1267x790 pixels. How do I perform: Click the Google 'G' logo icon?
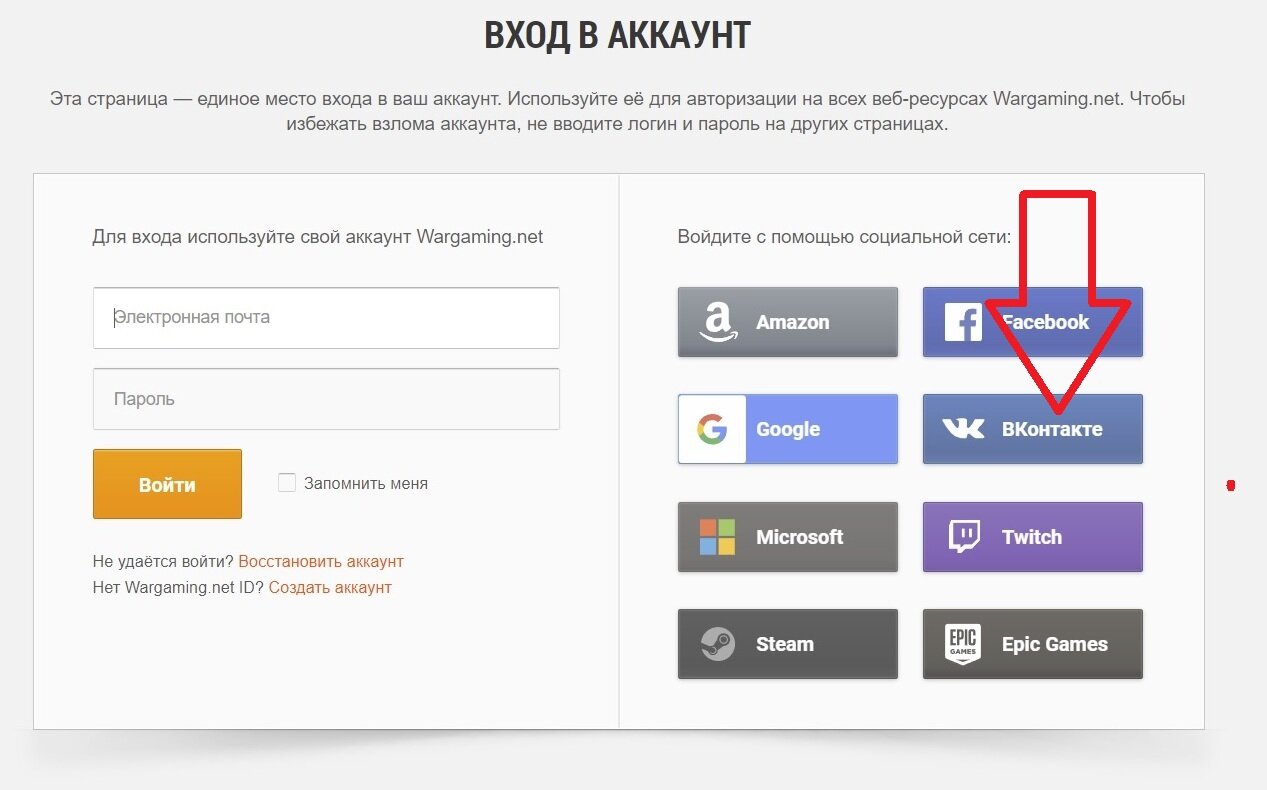click(x=712, y=430)
